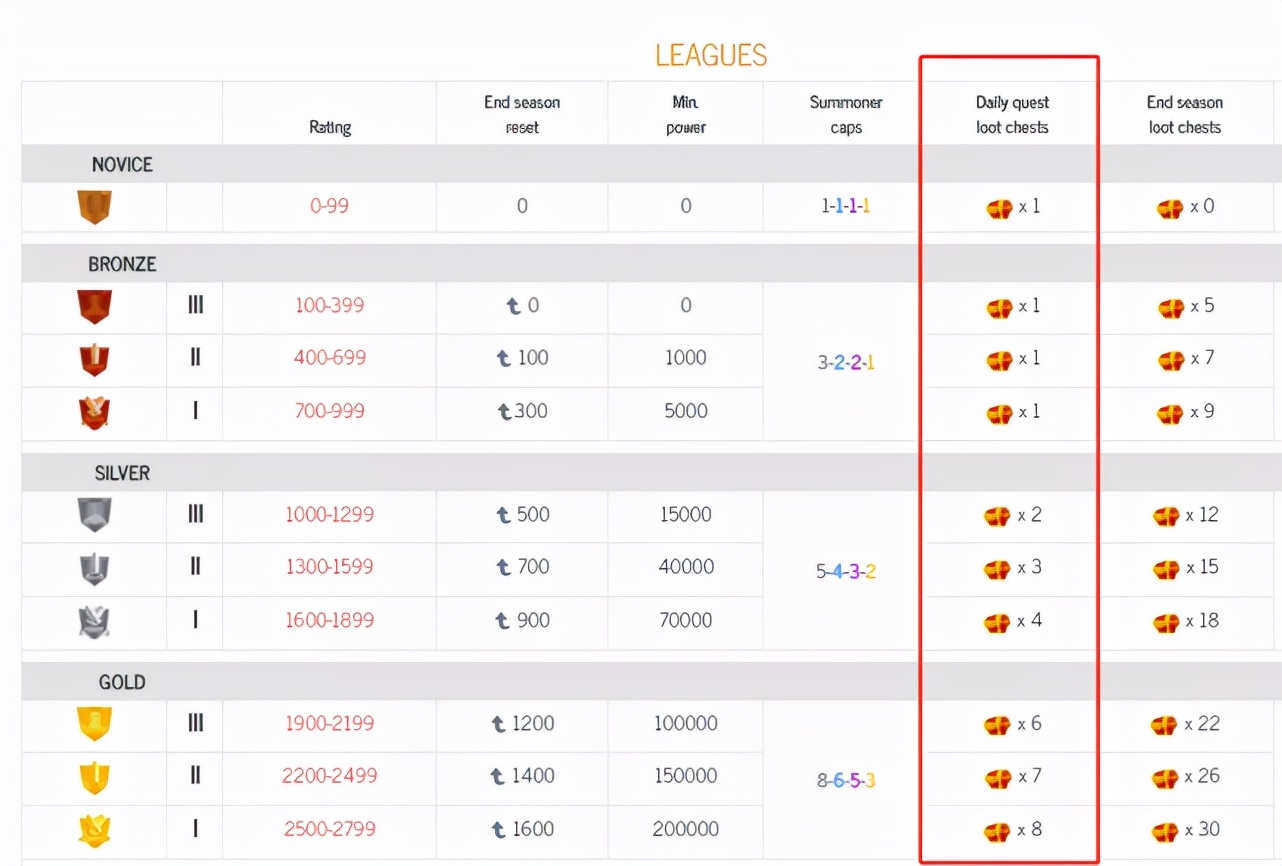Click the end season chest icon for Bronze I
The width and height of the screenshot is (1282, 866).
[1170, 413]
